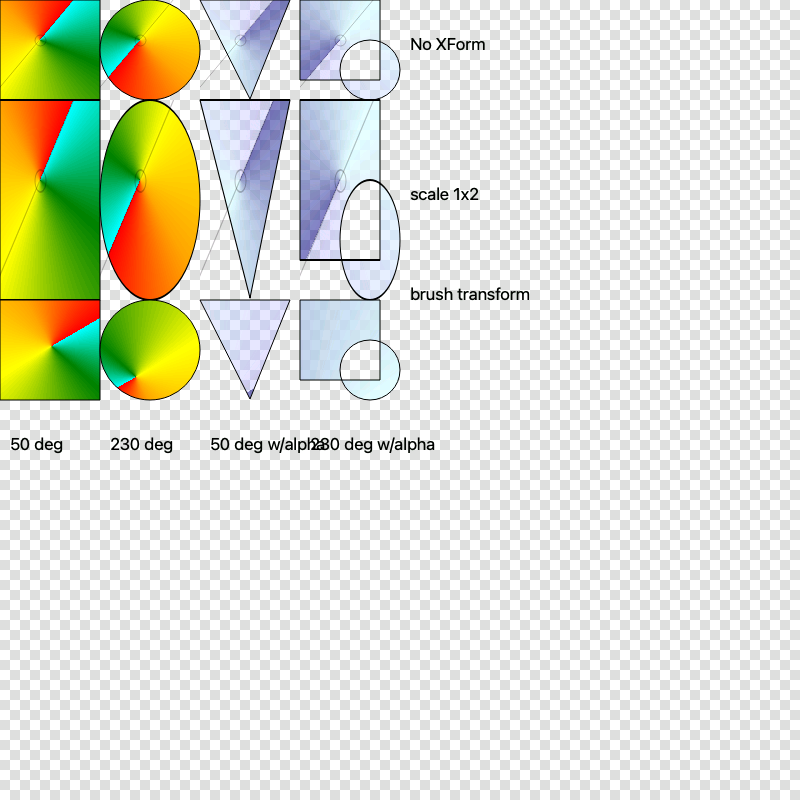
Task: Select the top-row rainbow gradient circle
Action: tap(150, 50)
